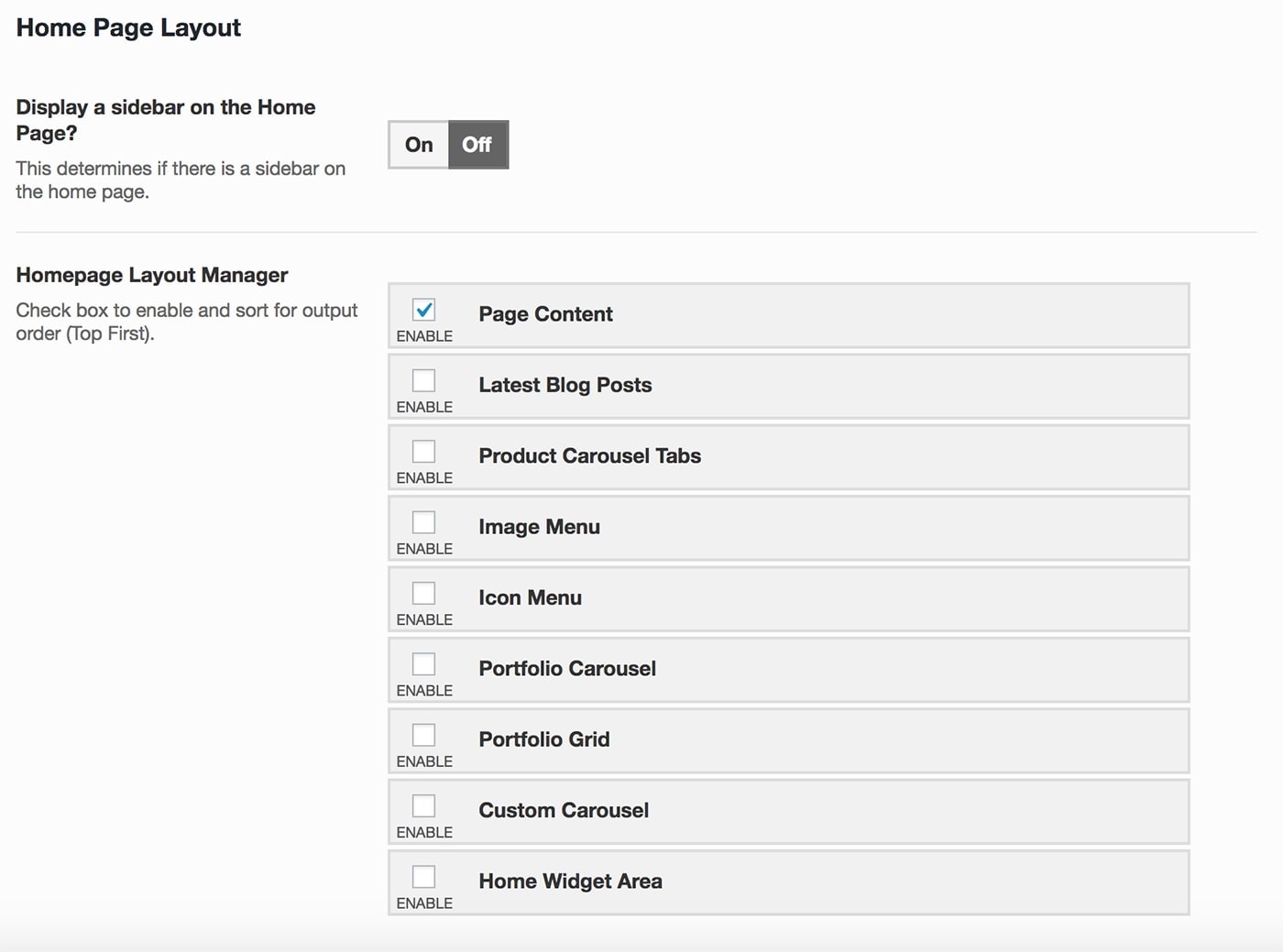Enable the Latest Blog Posts checkbox
The height and width of the screenshot is (952, 1283).
click(x=423, y=380)
